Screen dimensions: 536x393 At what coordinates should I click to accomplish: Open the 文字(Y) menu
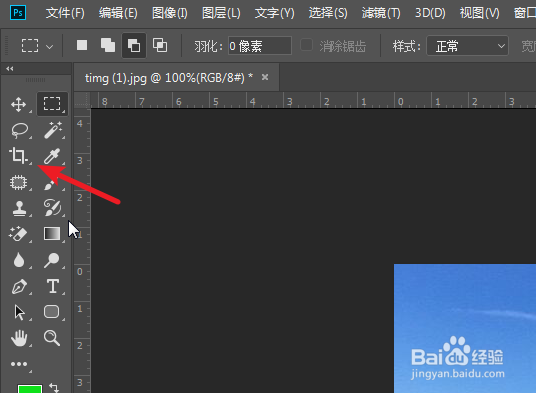point(274,13)
